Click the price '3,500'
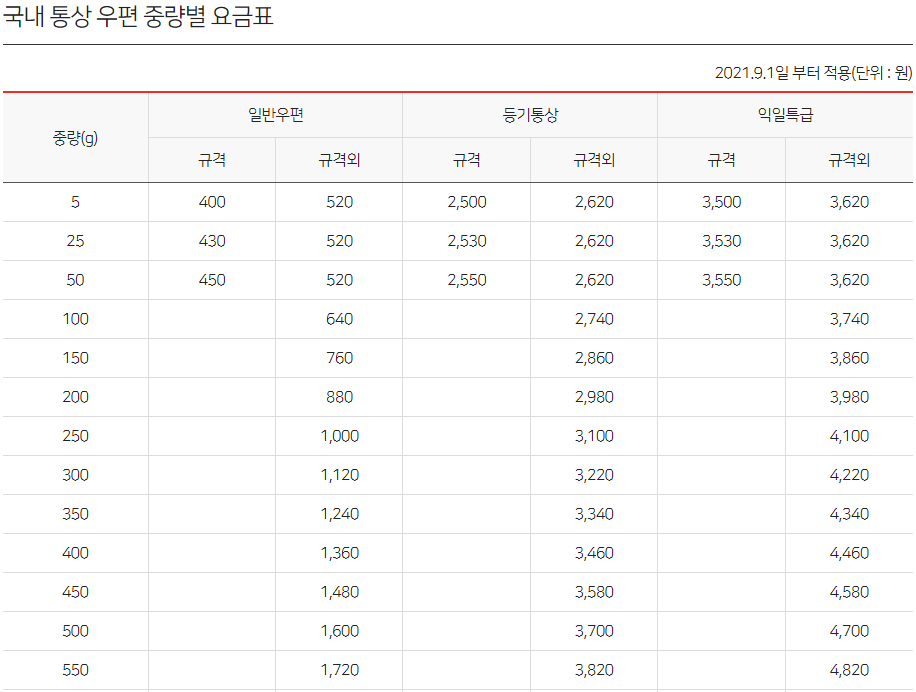Viewport: 916px width, 692px height. click(x=721, y=202)
